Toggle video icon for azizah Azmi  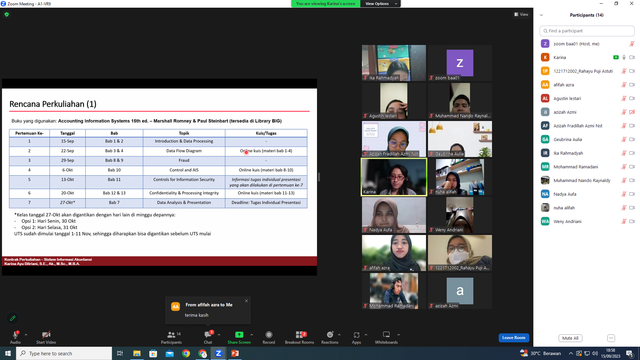632,112
